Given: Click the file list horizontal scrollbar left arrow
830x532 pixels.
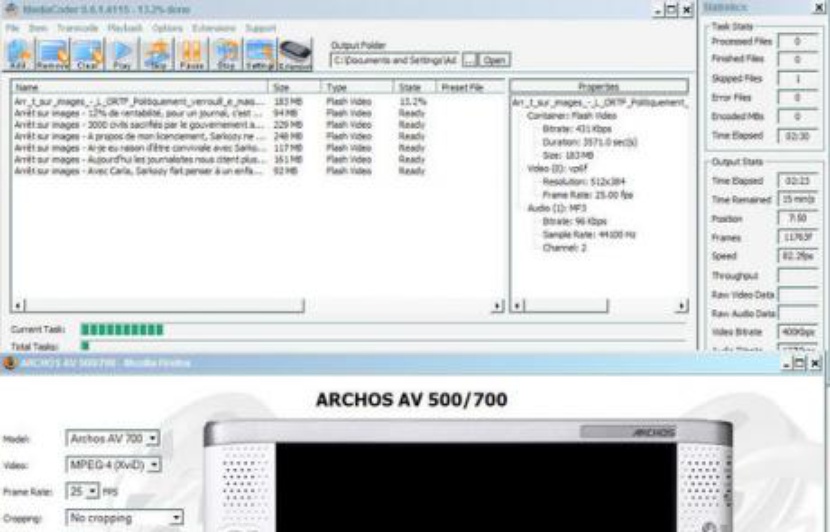Looking at the screenshot, I should (17, 305).
